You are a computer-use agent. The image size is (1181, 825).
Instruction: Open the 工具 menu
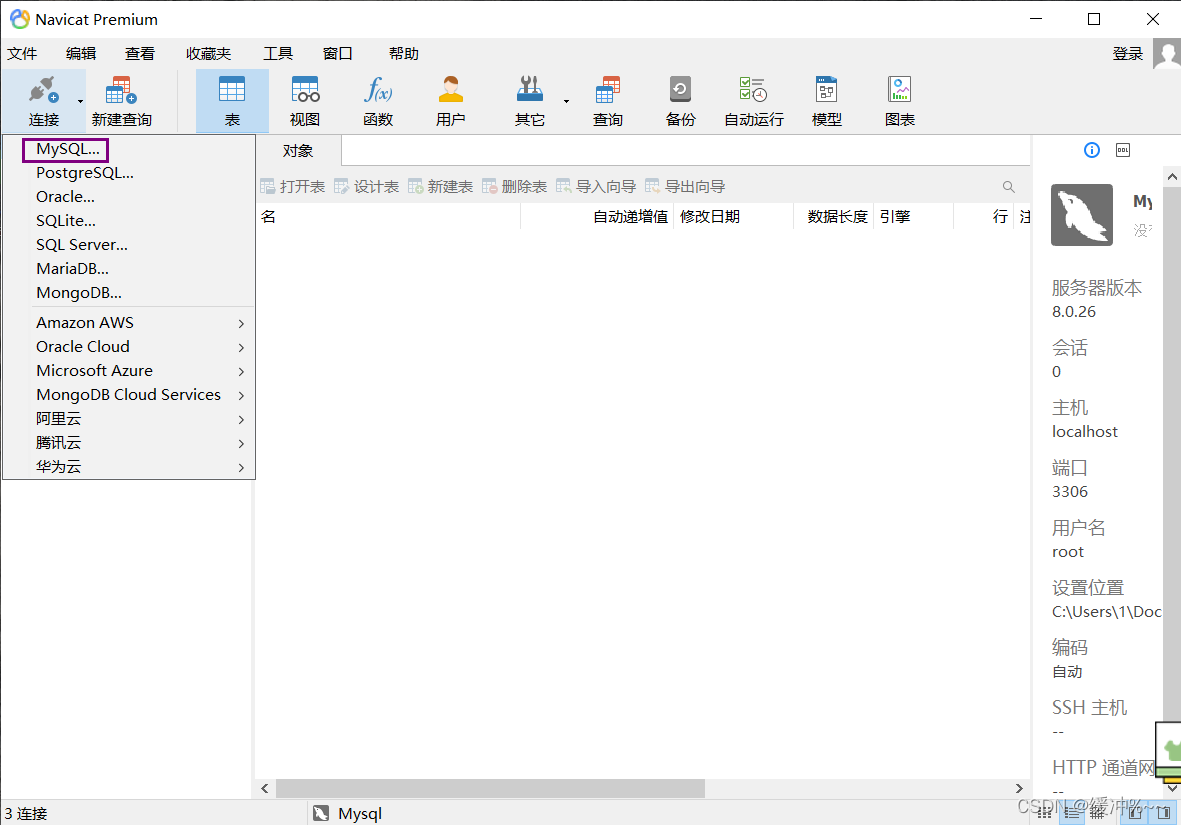pyautogui.click(x=278, y=53)
